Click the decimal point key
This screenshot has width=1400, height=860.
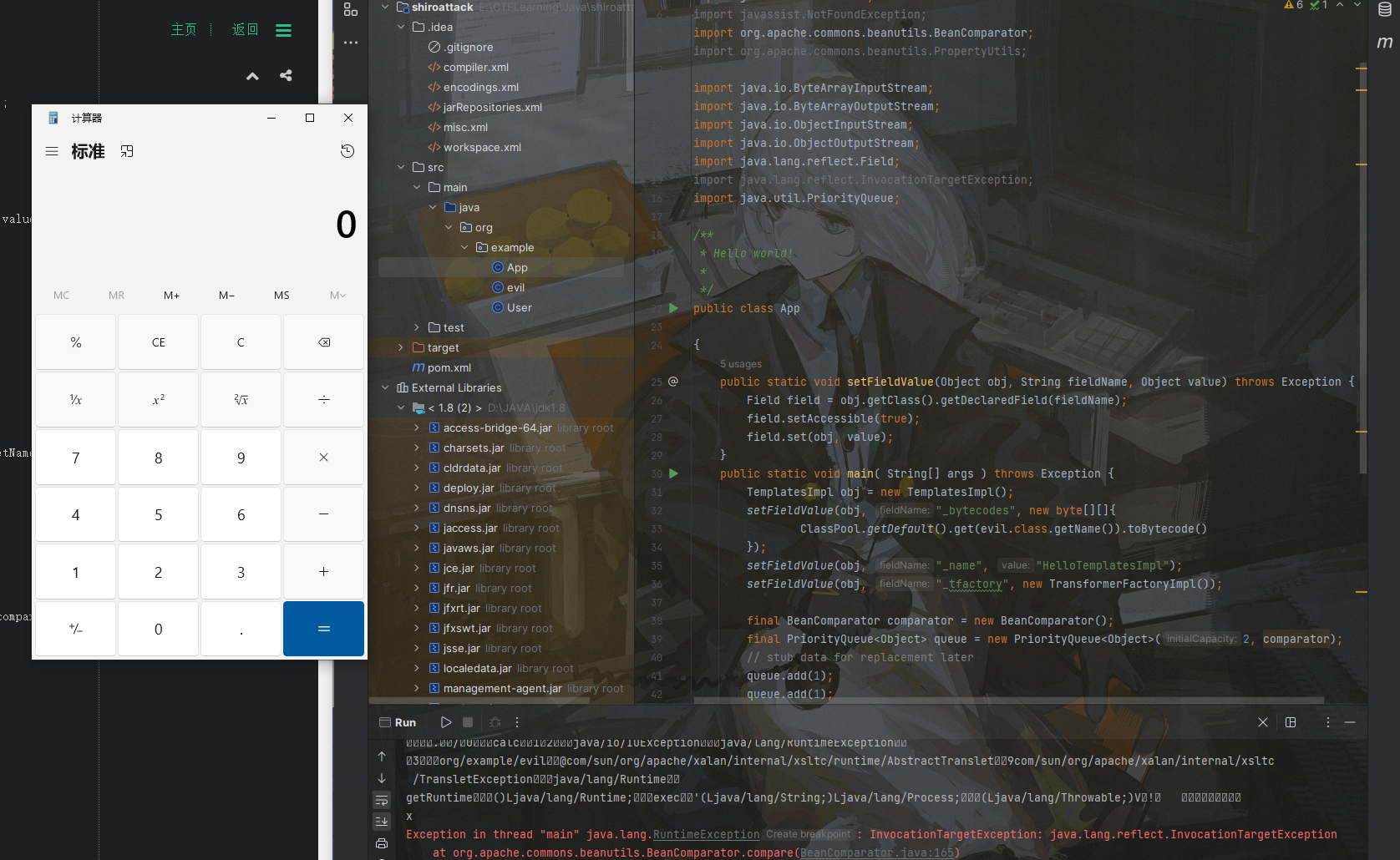coord(241,629)
